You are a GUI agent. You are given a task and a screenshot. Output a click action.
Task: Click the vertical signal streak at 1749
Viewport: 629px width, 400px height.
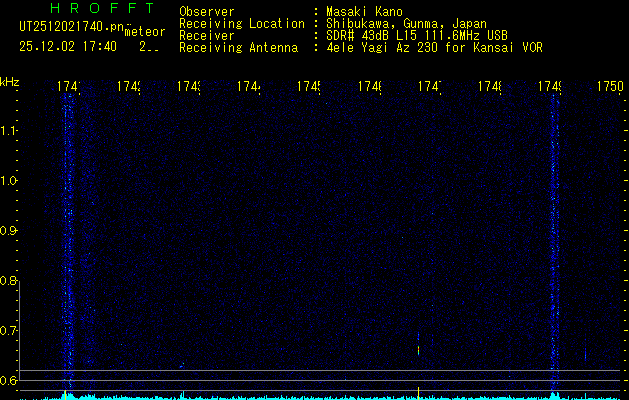[552, 240]
